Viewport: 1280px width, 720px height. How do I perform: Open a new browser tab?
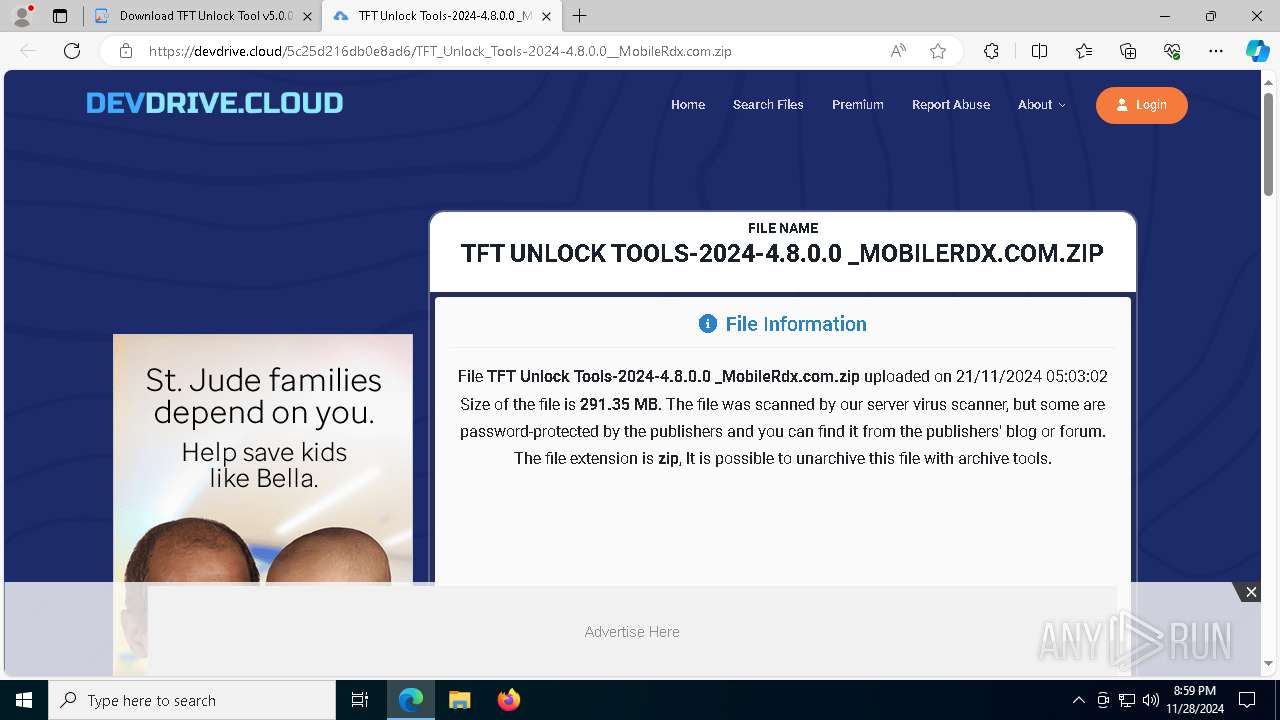click(580, 16)
